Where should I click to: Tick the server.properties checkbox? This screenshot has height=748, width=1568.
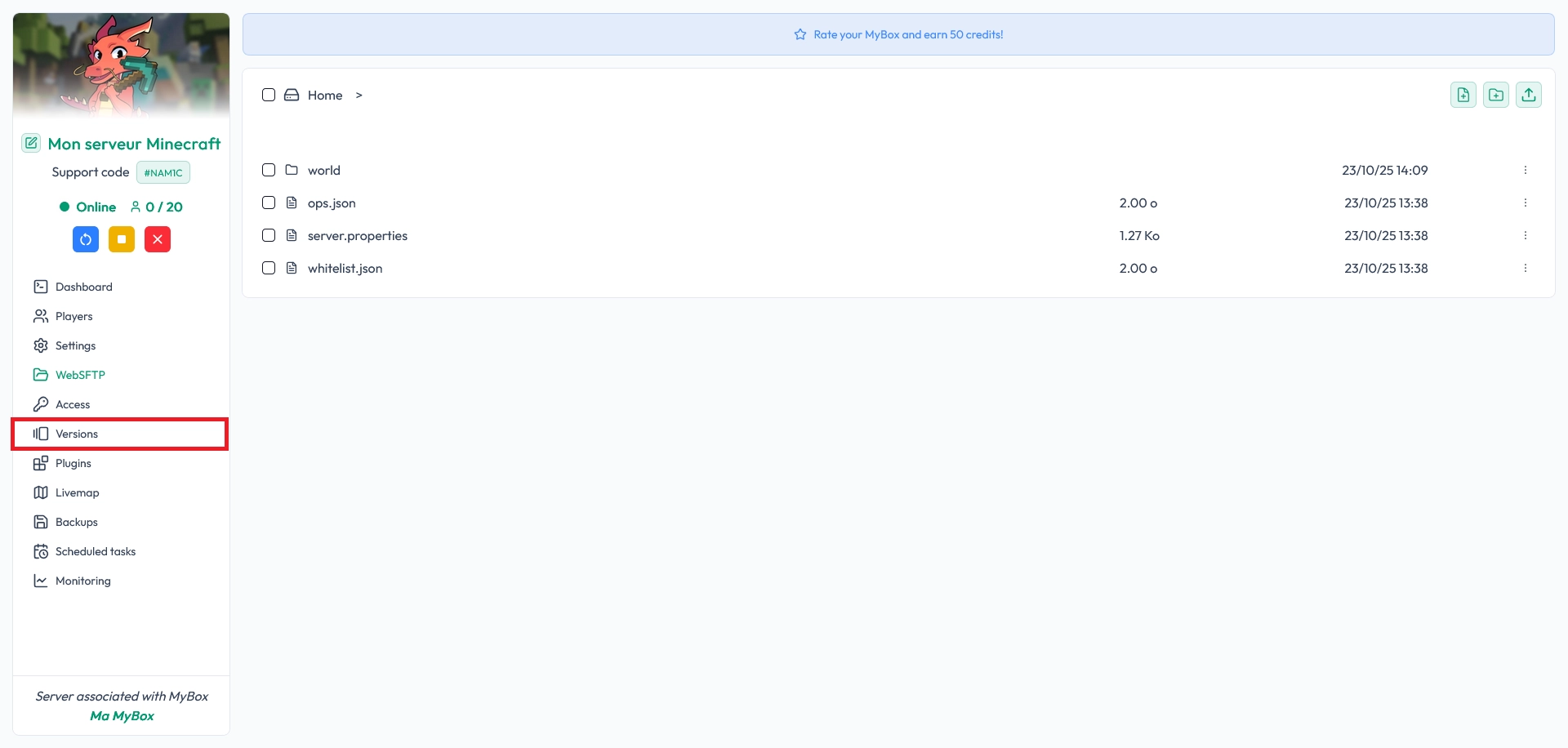(269, 235)
